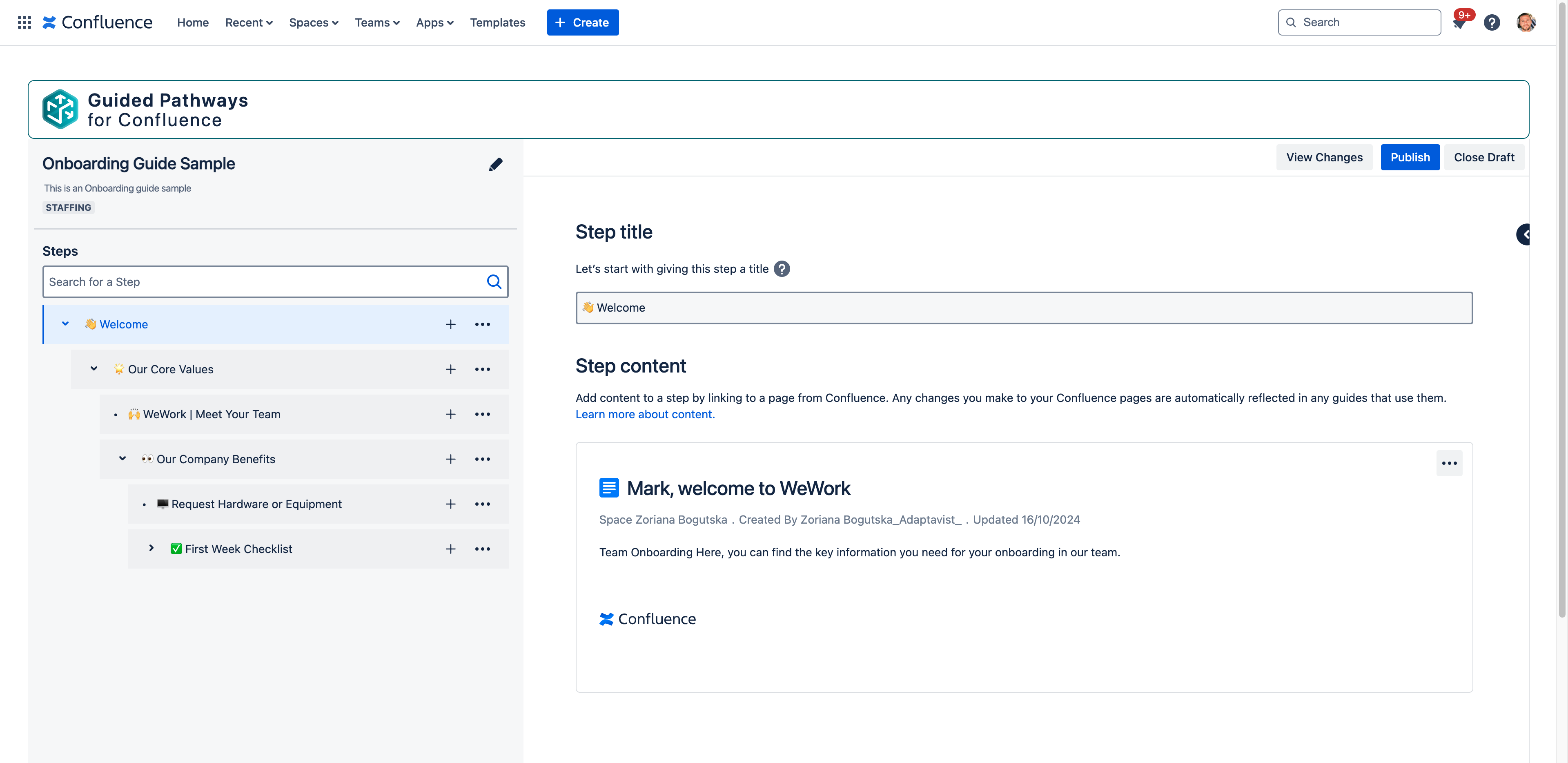Viewport: 1568px width, 763px height.
Task: Click the step title help icon
Action: [782, 269]
